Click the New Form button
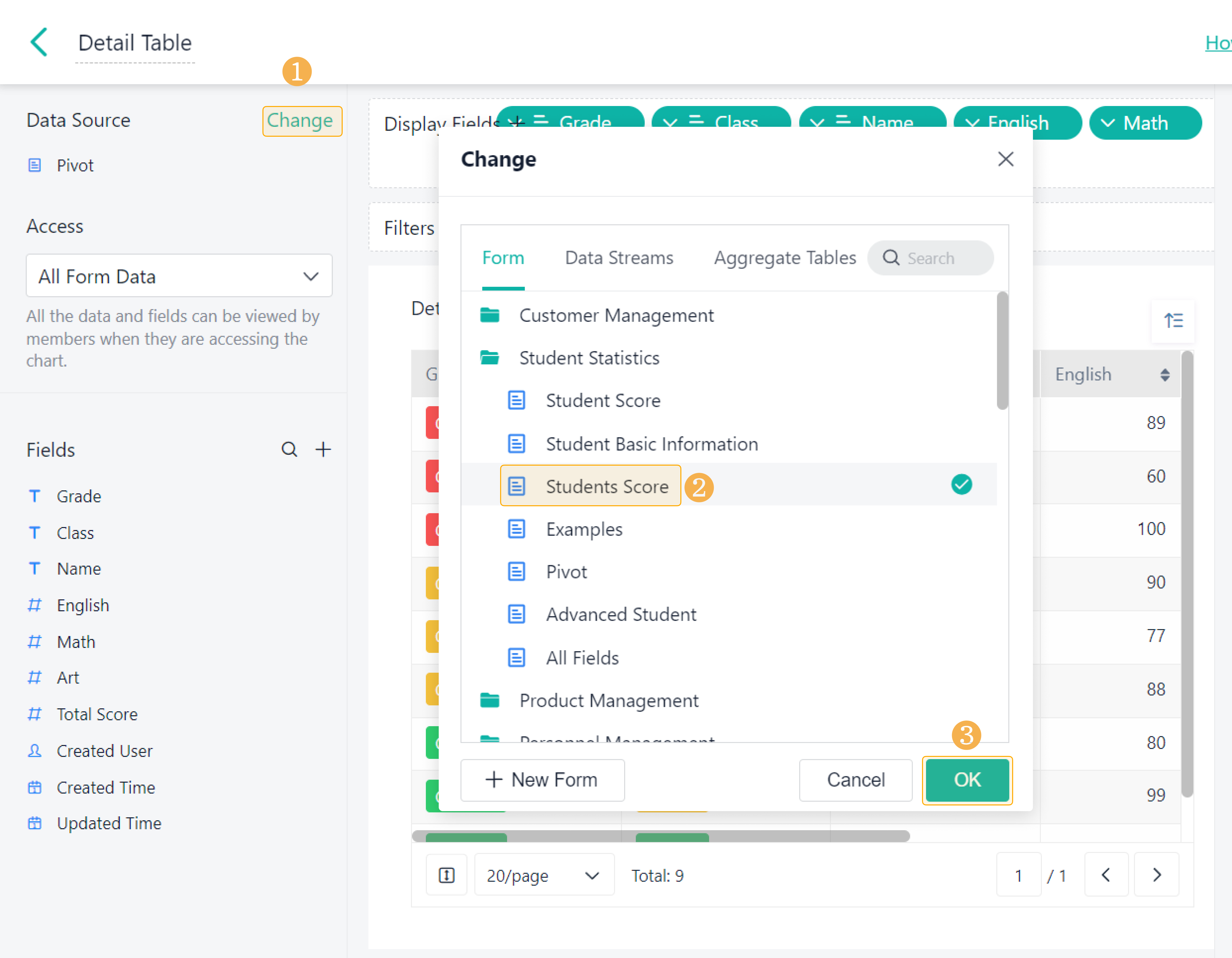 point(542,780)
